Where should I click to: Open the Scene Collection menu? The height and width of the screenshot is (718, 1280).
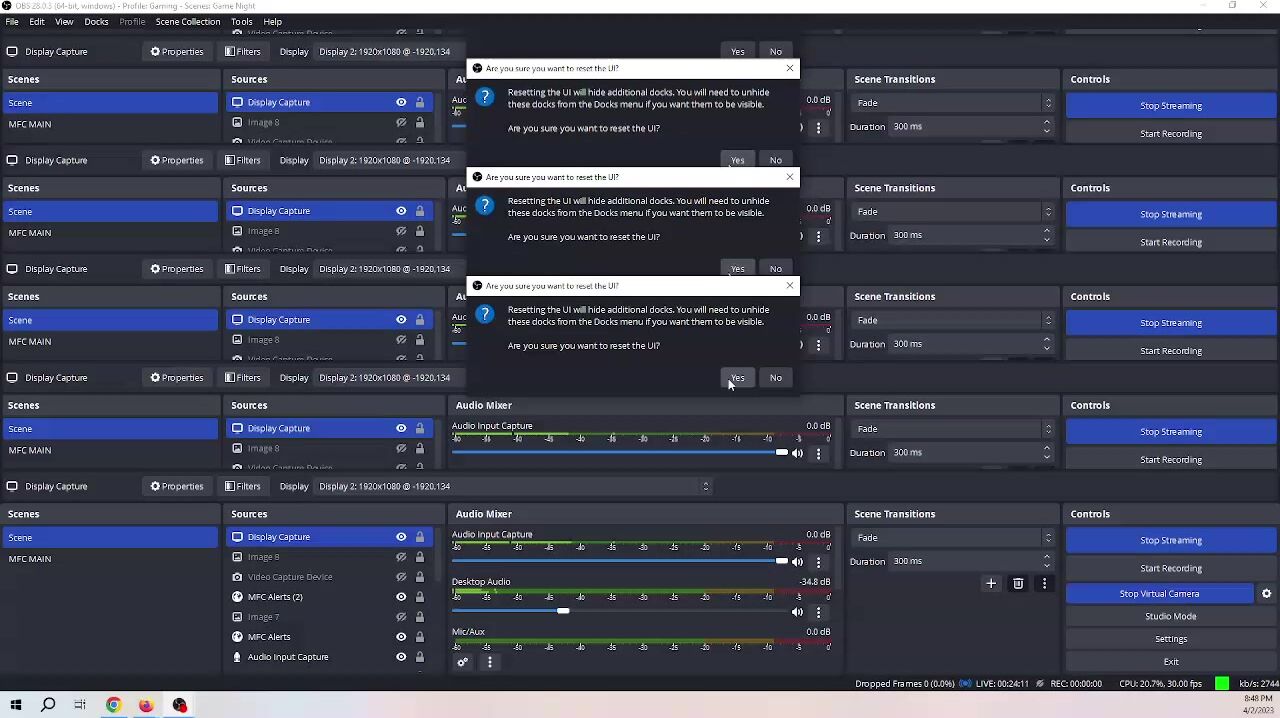point(187,21)
